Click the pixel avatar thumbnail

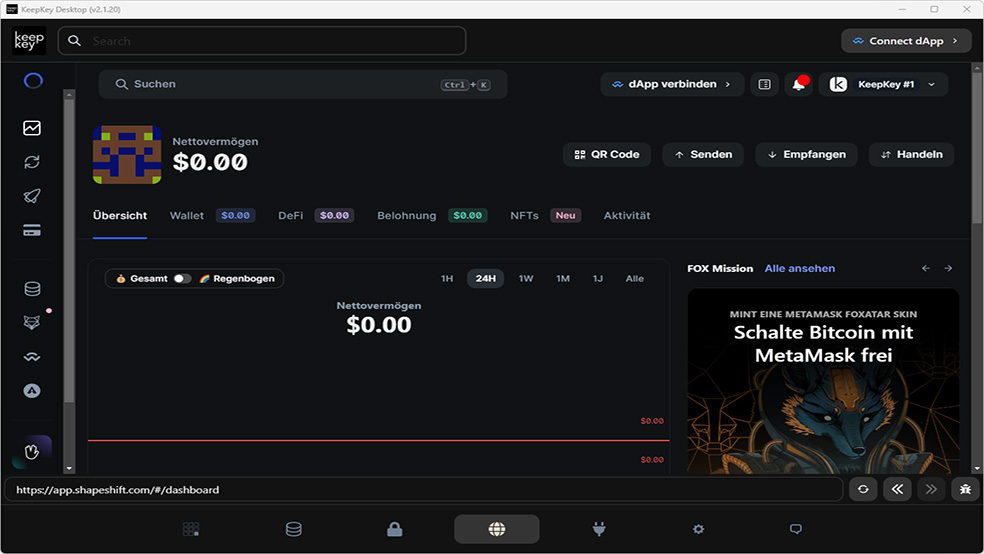click(127, 154)
